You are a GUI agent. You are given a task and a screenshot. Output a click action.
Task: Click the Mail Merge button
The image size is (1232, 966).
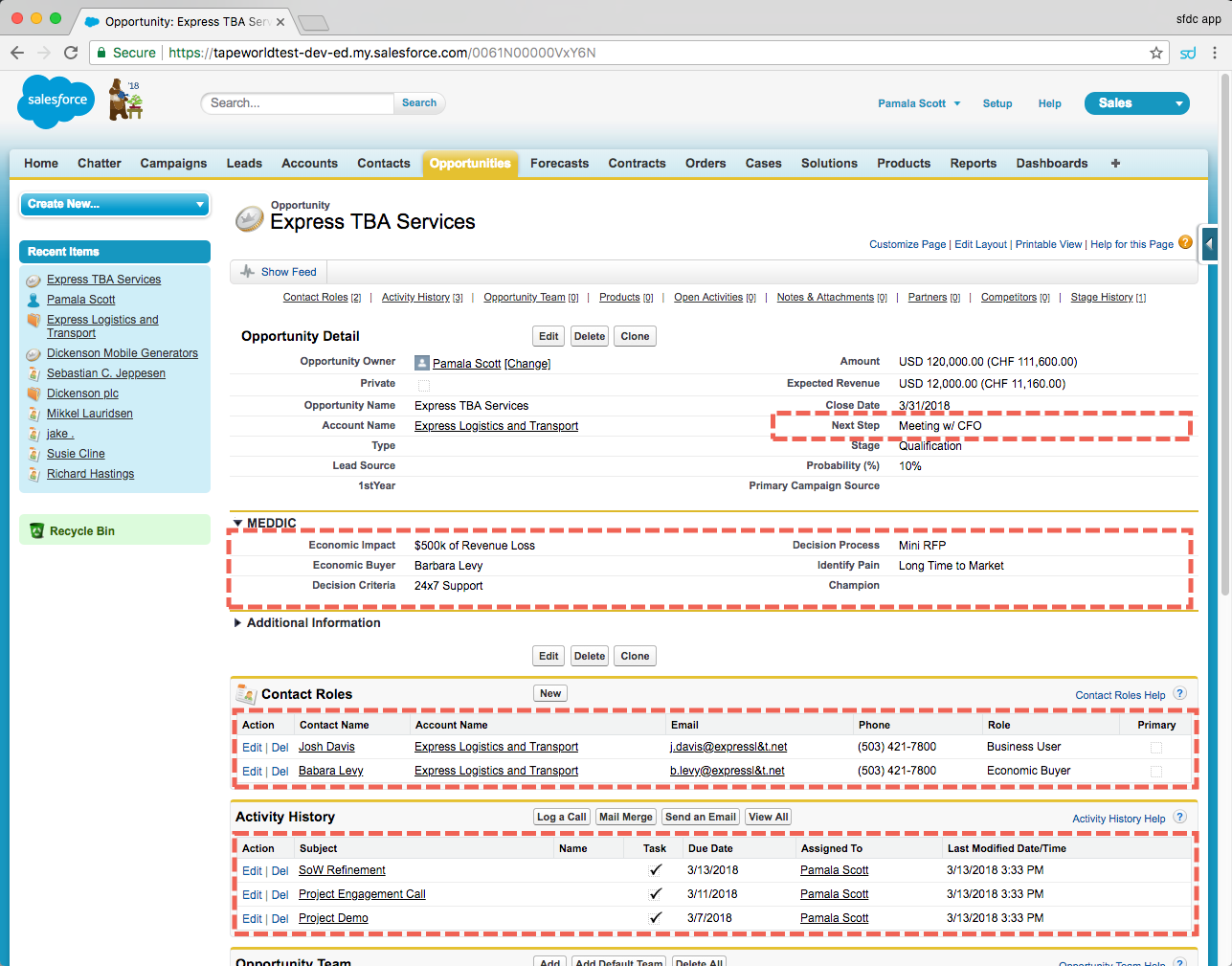626,817
